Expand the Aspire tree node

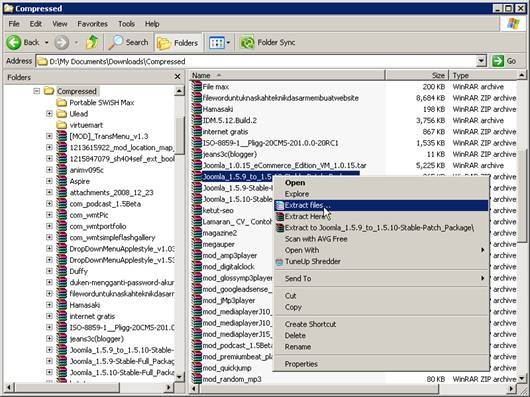(x=49, y=181)
